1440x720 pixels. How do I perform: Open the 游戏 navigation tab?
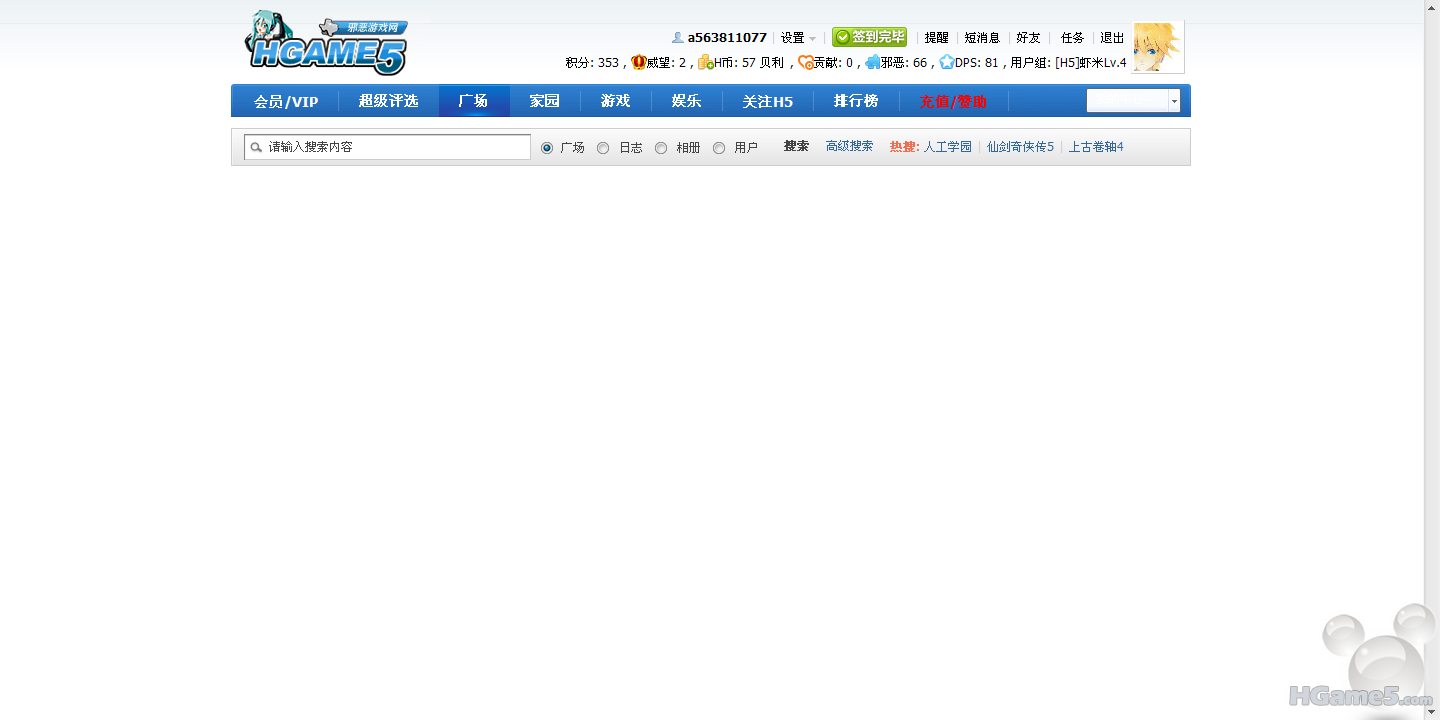[x=615, y=101]
